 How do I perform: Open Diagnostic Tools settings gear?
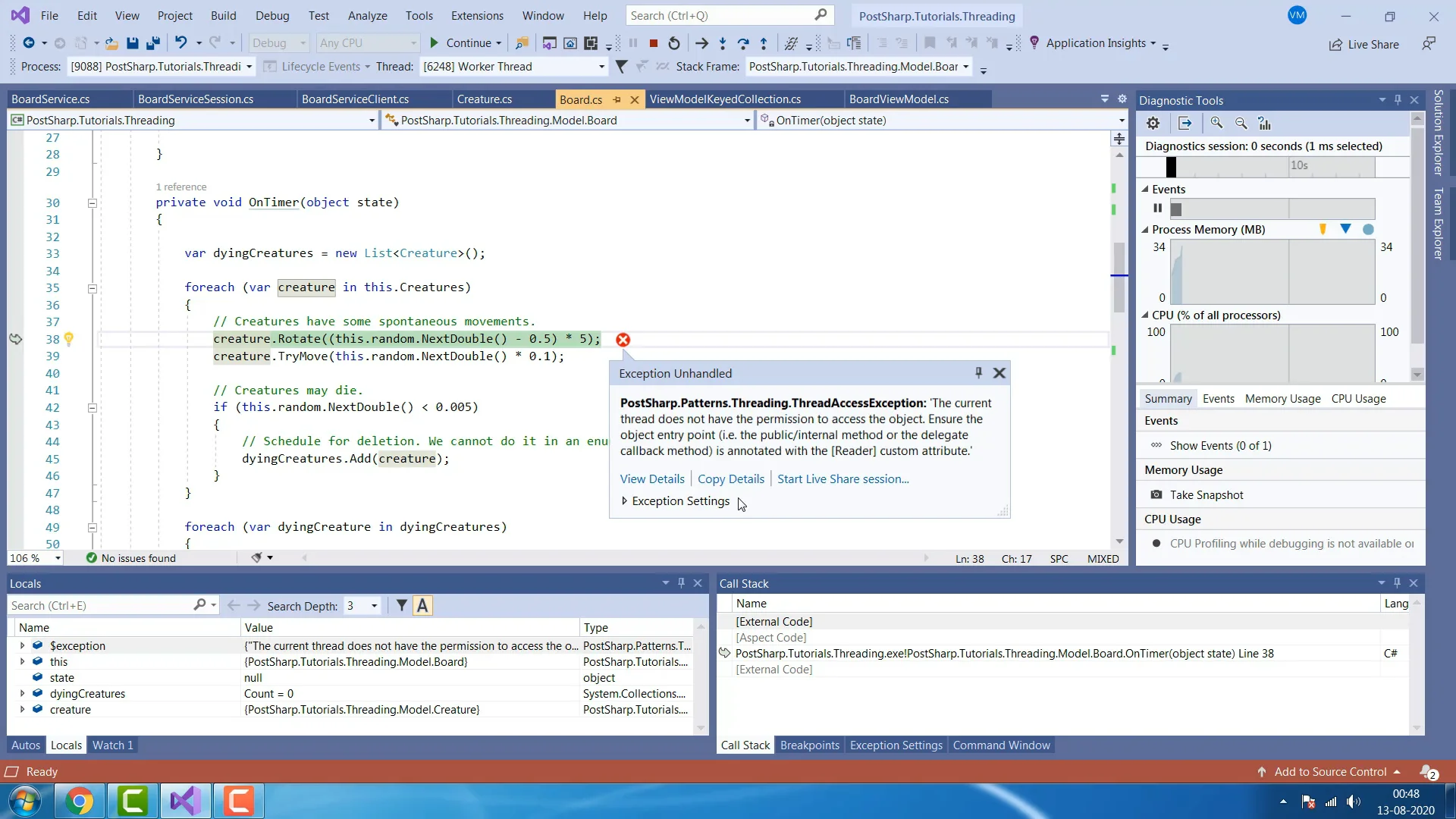click(x=1153, y=123)
